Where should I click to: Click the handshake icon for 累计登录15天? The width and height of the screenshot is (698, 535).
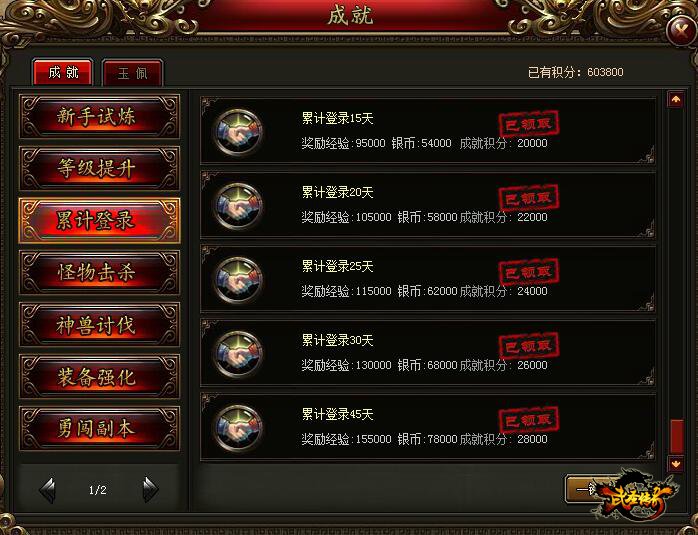coord(238,132)
